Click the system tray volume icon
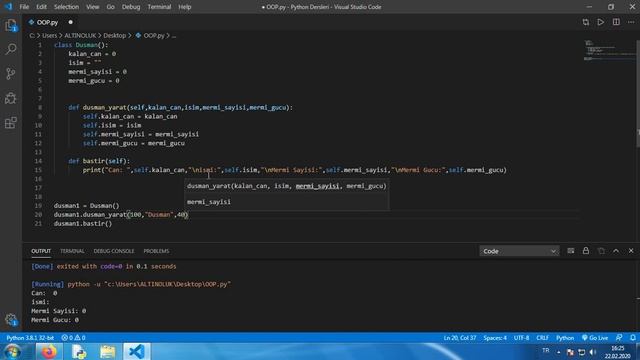This screenshot has height=360, width=640. 593,352
